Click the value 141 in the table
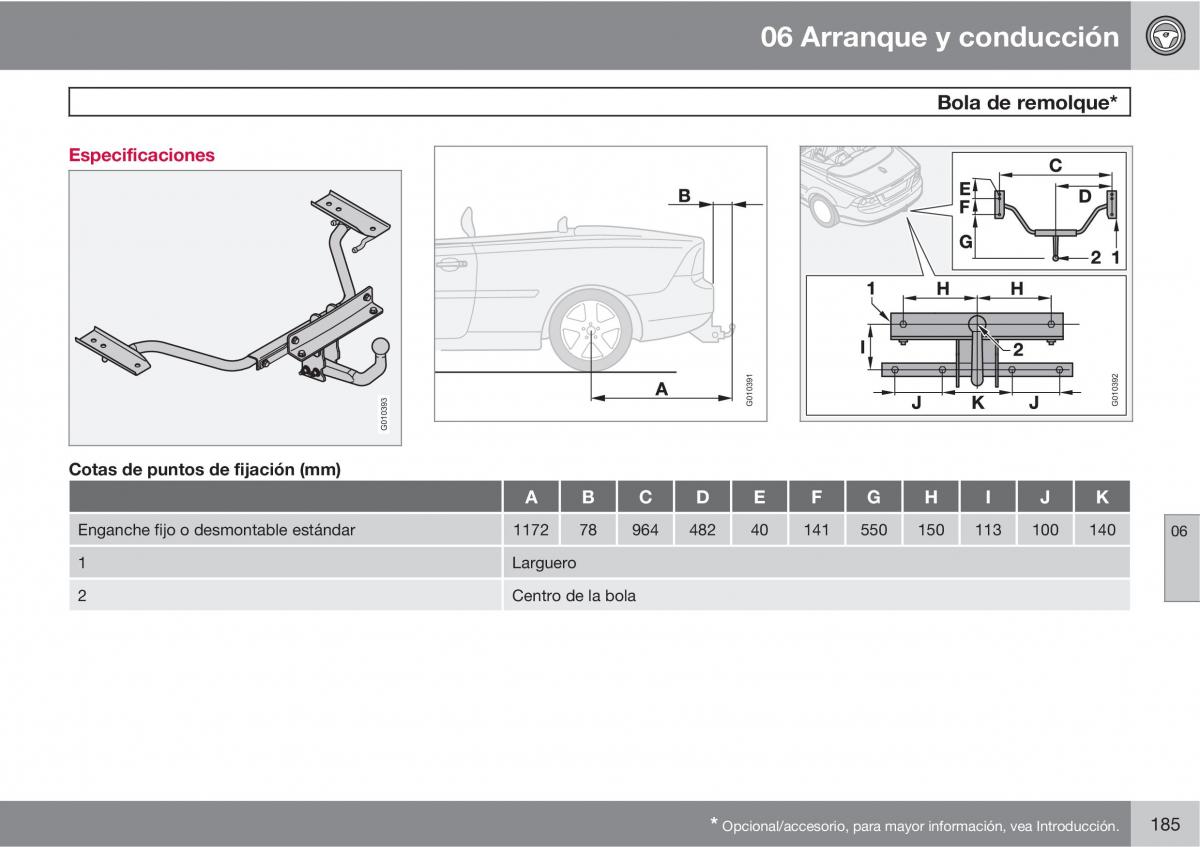 pyautogui.click(x=816, y=530)
